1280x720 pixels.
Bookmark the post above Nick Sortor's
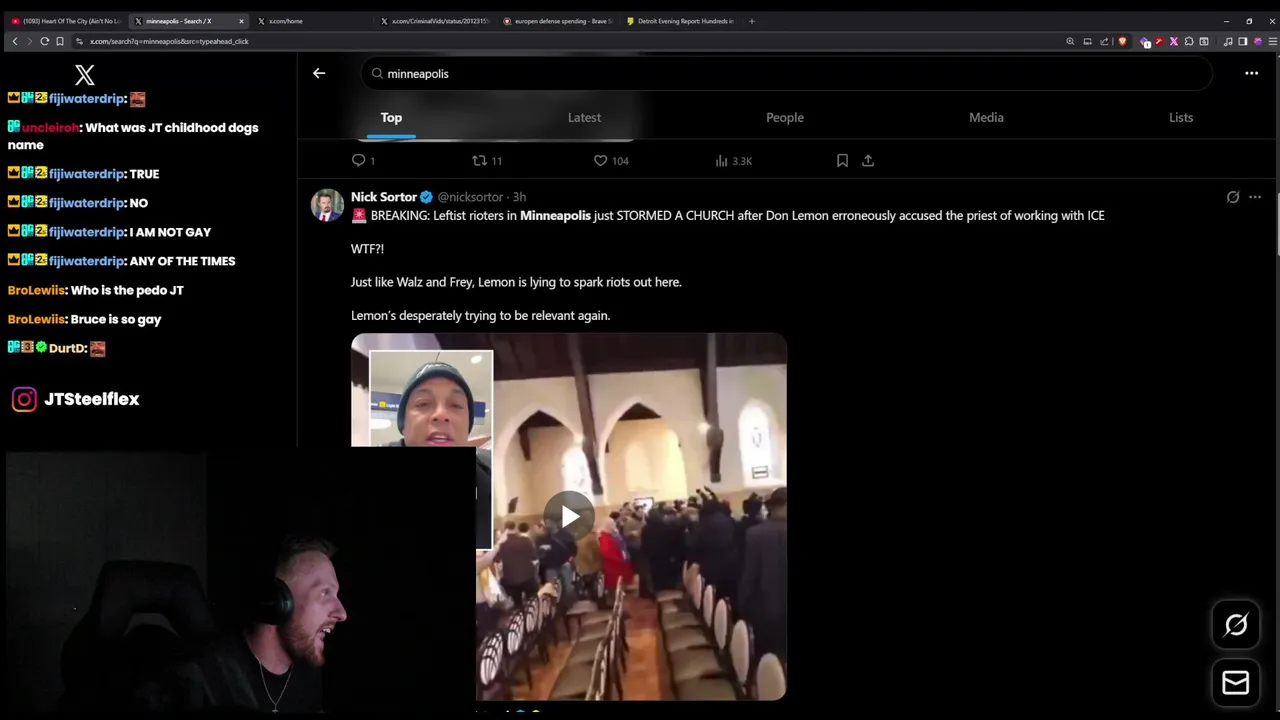click(x=842, y=160)
